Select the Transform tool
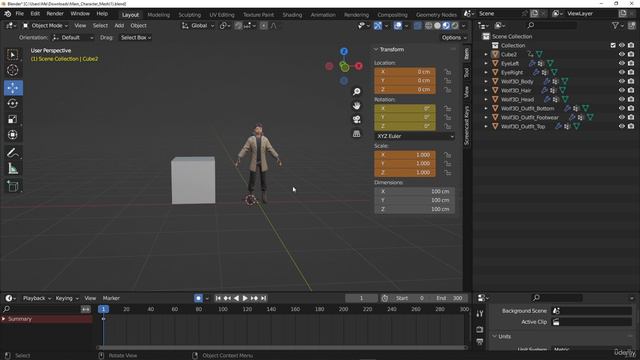The image size is (640, 360). pyautogui.click(x=13, y=135)
